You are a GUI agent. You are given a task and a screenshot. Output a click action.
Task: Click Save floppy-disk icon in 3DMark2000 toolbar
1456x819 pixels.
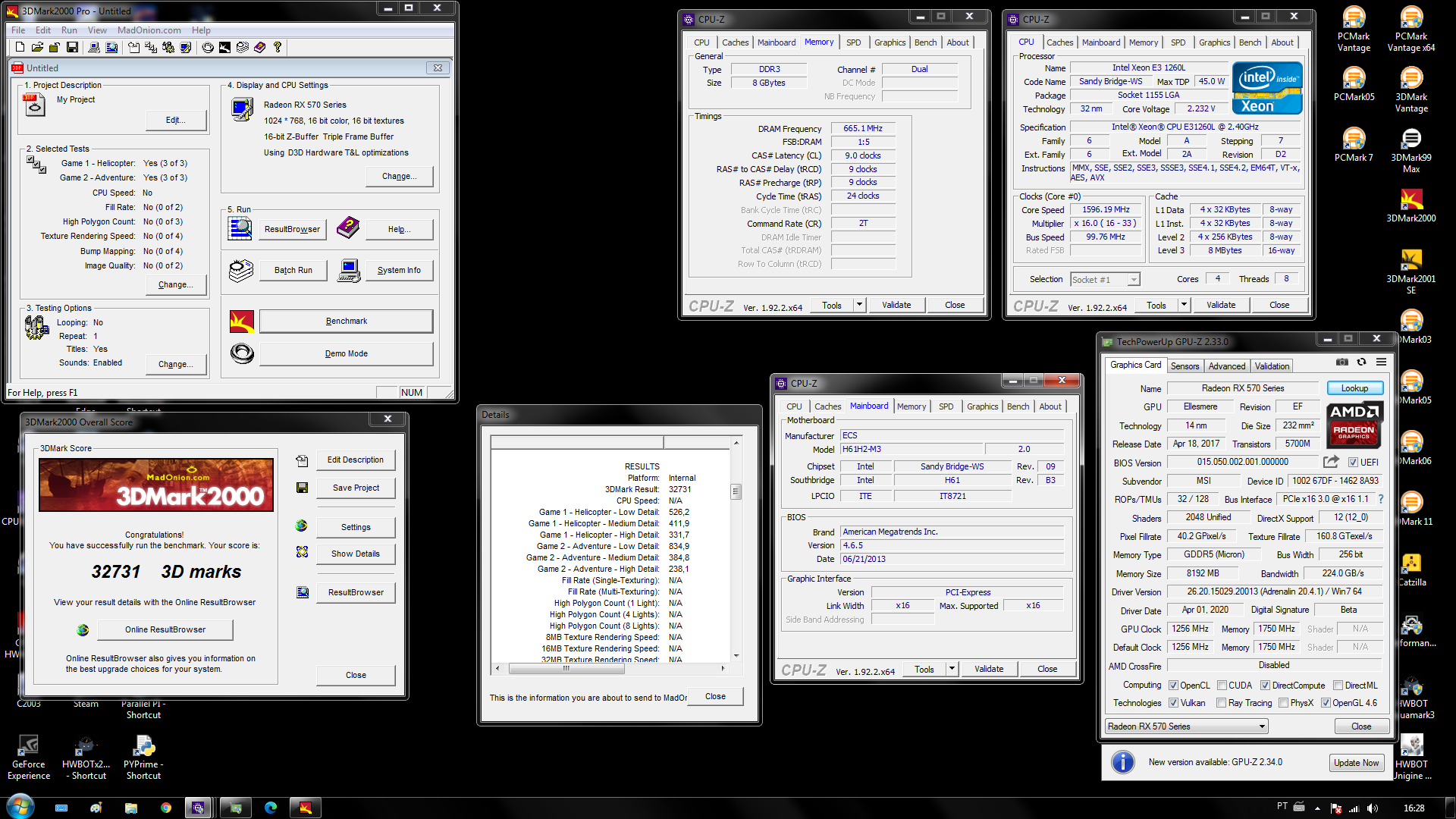tap(72, 47)
